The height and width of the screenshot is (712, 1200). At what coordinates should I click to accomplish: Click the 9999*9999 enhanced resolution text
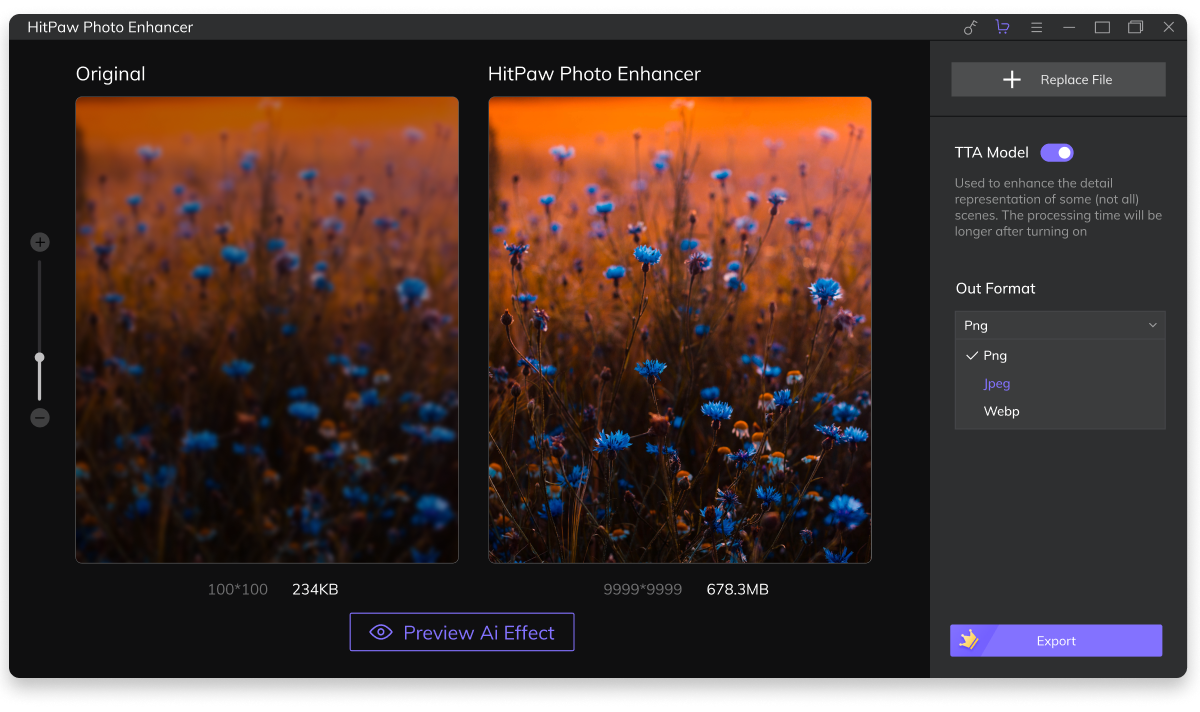[x=643, y=590]
